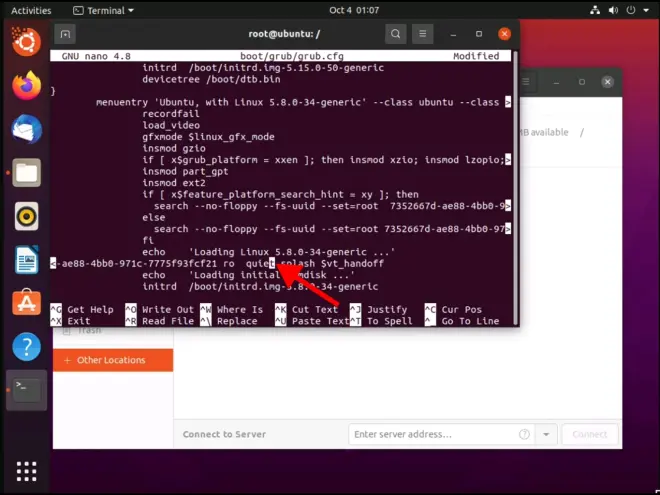Viewport: 660px width, 495px height.
Task: Close the terminal window
Action: point(504,34)
